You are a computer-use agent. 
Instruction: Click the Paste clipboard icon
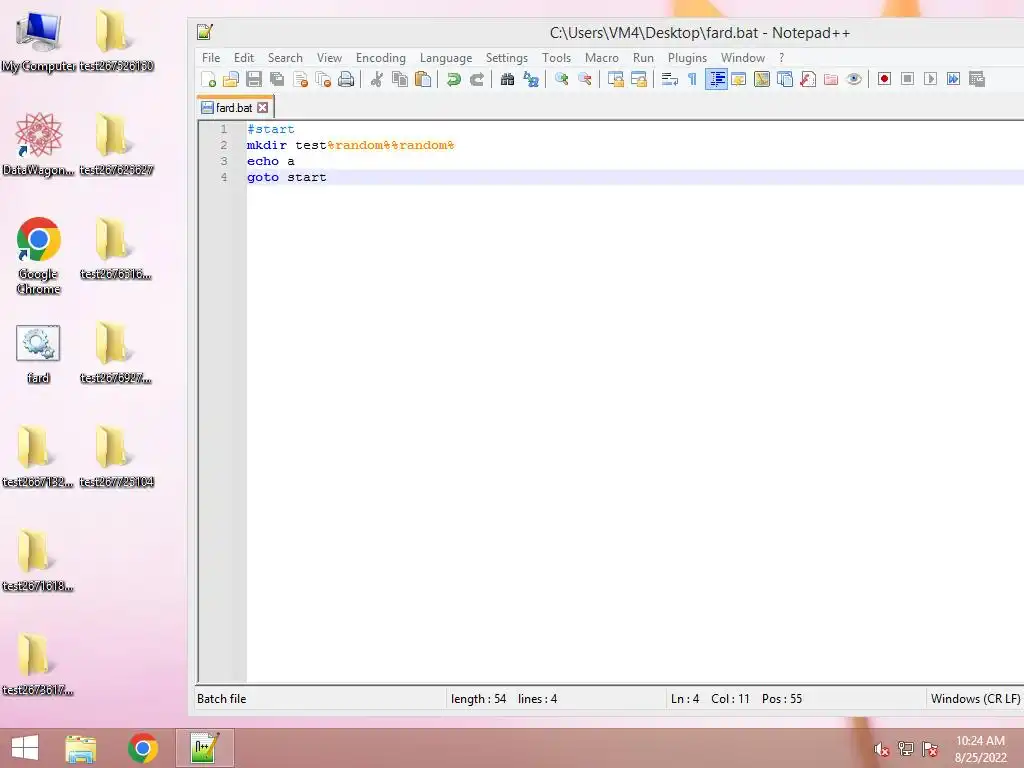(x=423, y=80)
